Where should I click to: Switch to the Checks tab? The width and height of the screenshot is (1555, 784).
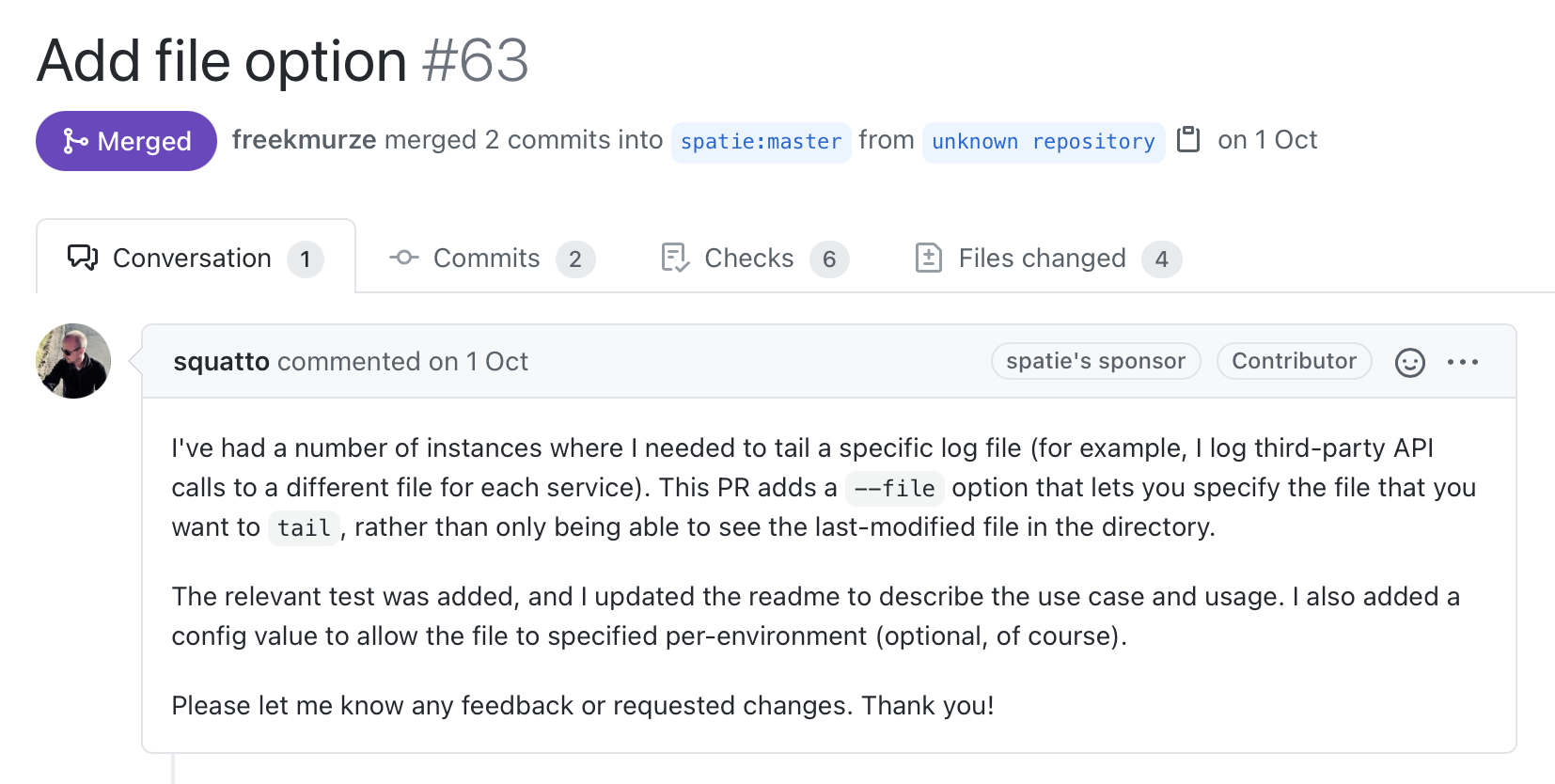[755, 259]
